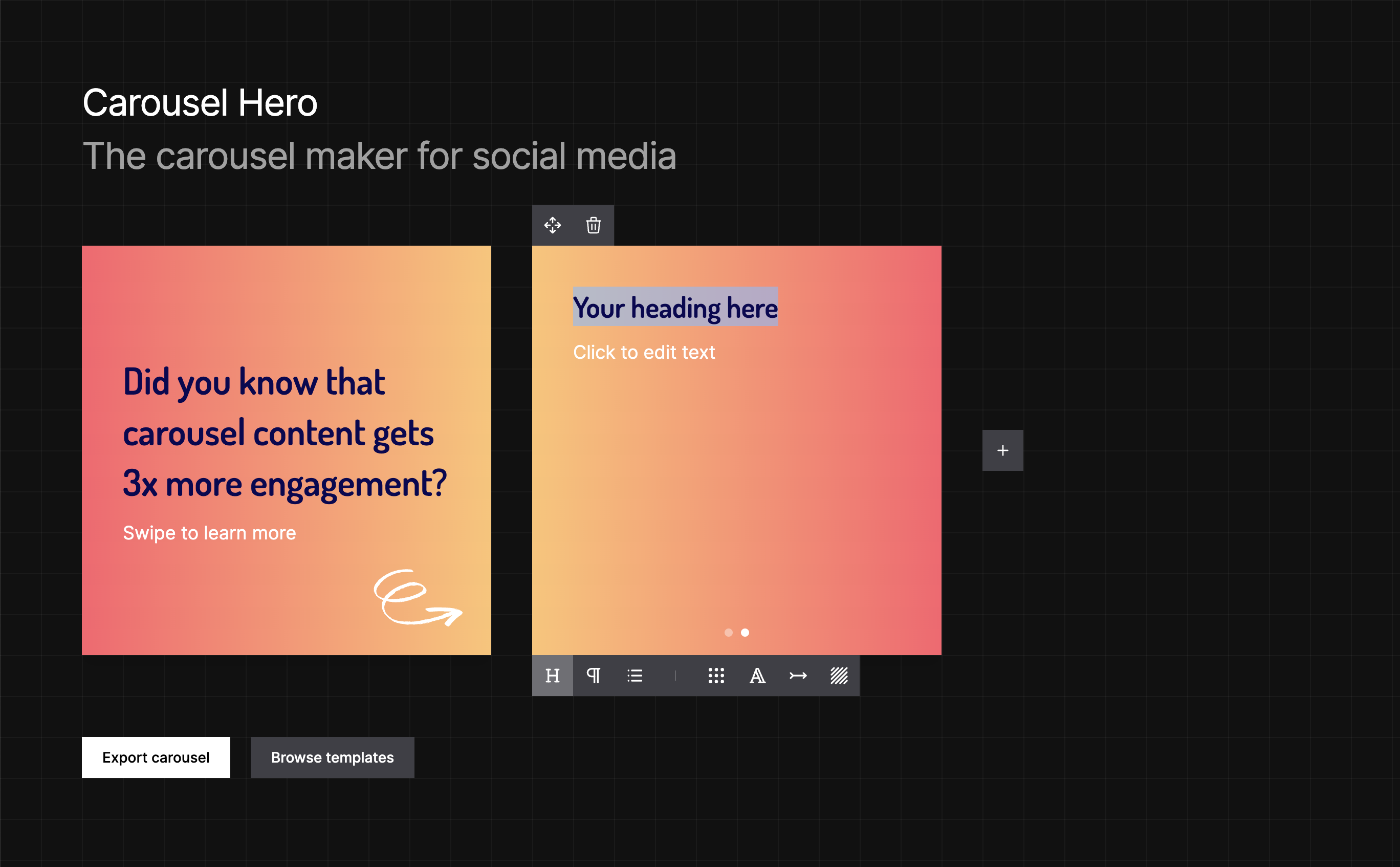Viewport: 1400px width, 867px height.
Task: Click 'The carousel maker for social media' subtitle
Action: (380, 156)
